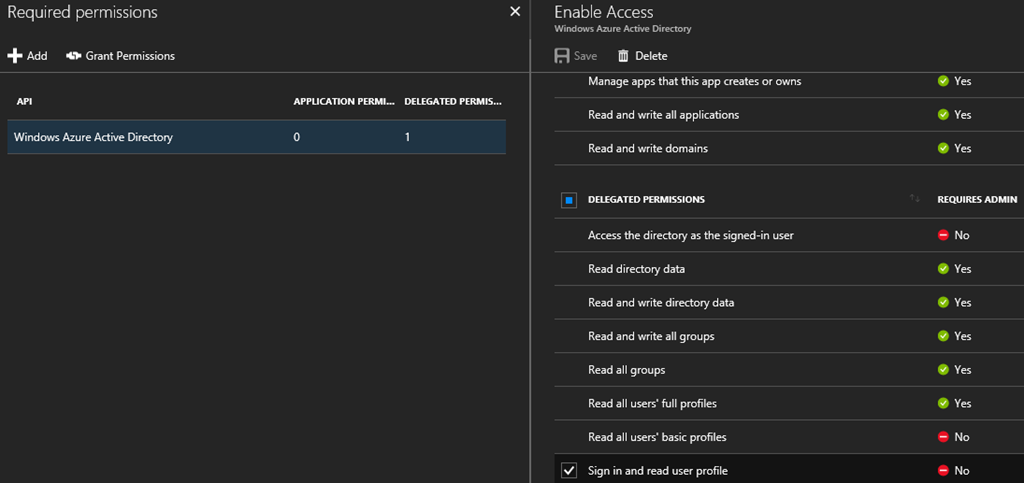The image size is (1024, 483).
Task: Click the Grant Permissions icon
Action: coord(74,56)
